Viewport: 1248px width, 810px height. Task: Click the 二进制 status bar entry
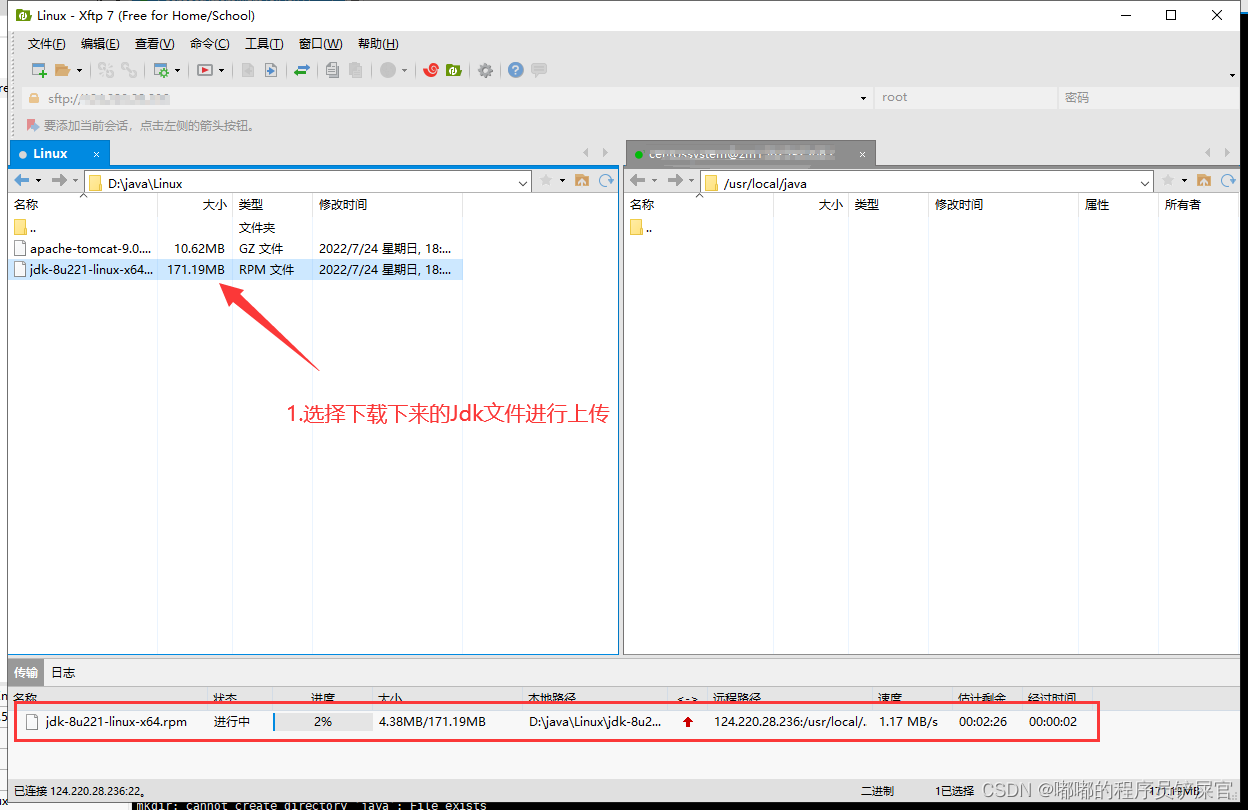point(877,790)
